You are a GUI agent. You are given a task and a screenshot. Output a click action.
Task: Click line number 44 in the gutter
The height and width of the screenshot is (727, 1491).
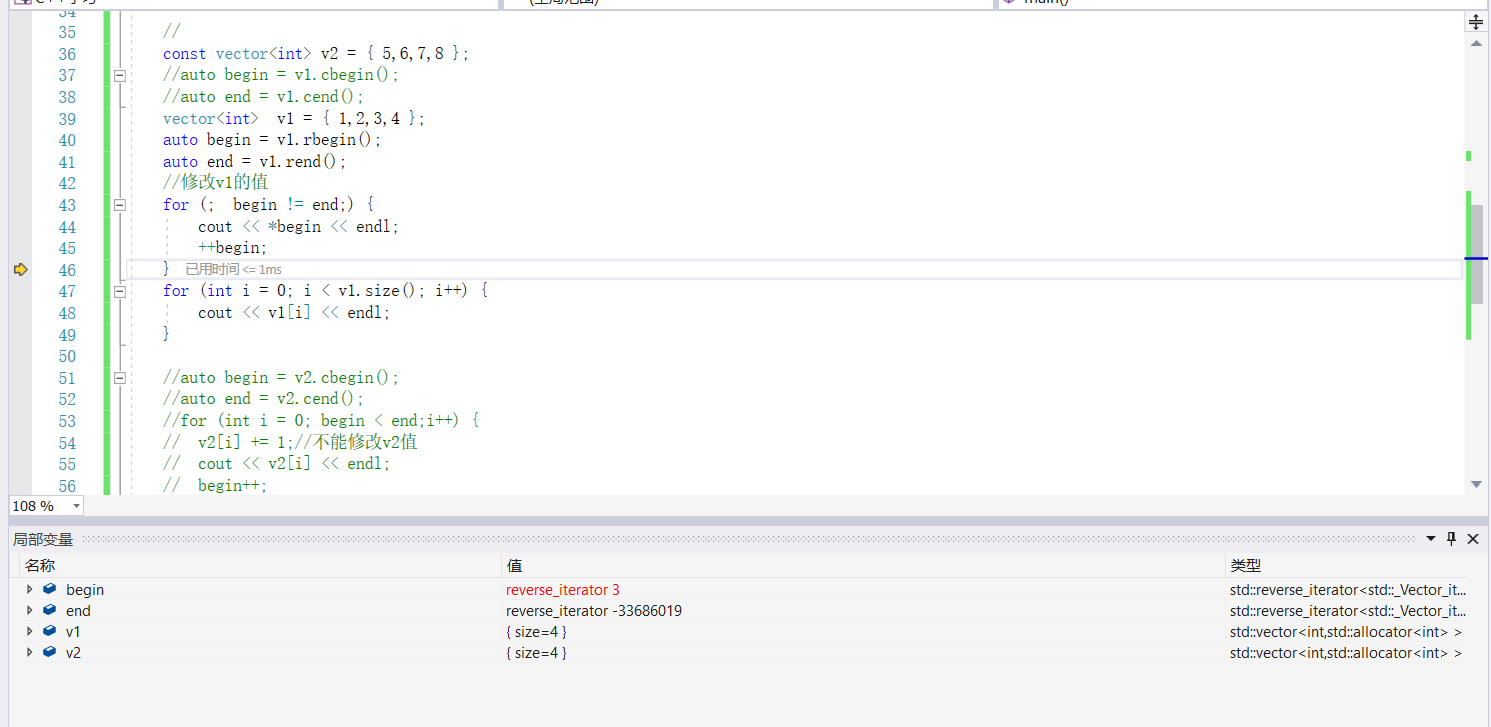67,227
